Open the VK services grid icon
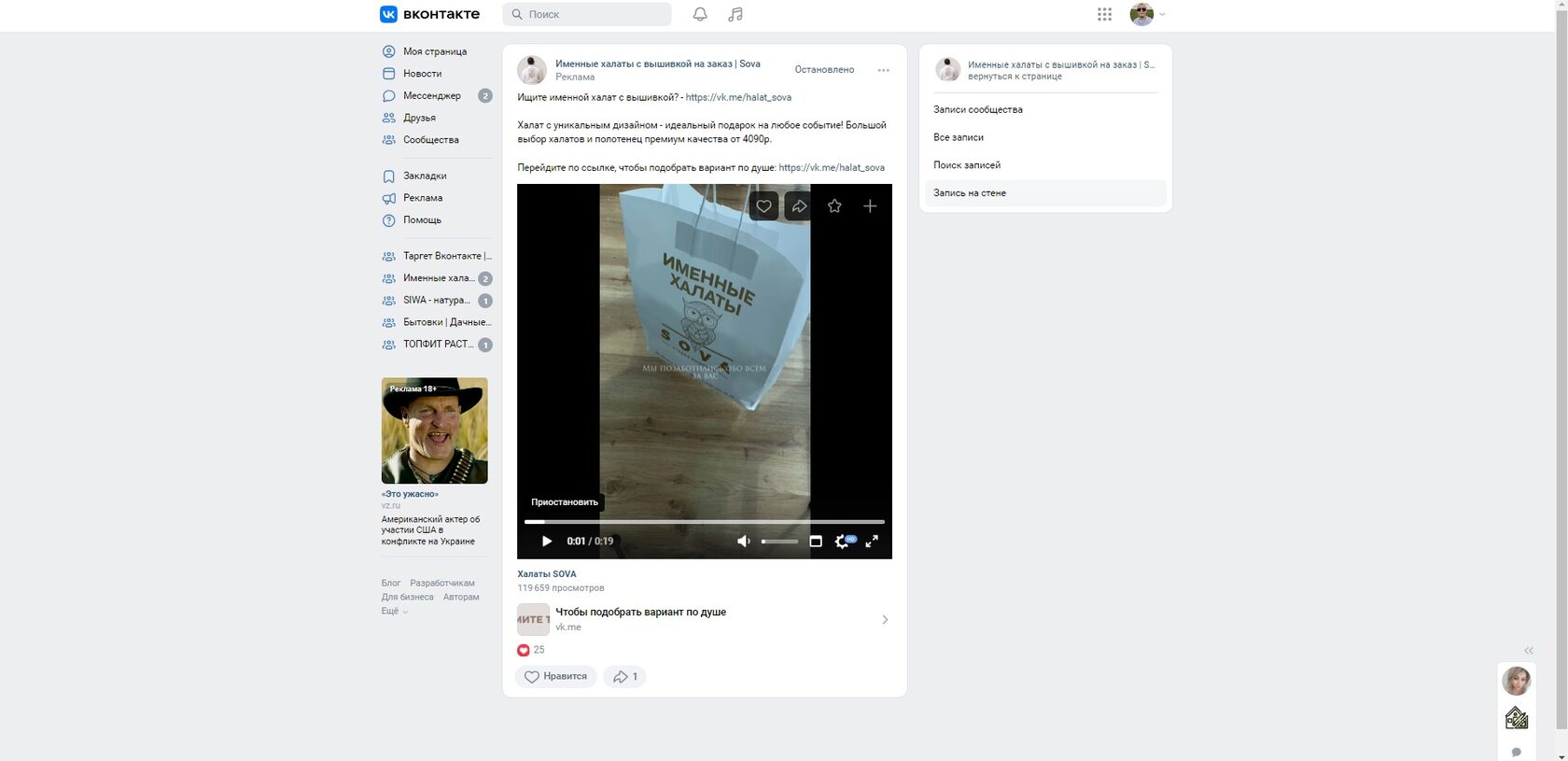 tap(1104, 14)
